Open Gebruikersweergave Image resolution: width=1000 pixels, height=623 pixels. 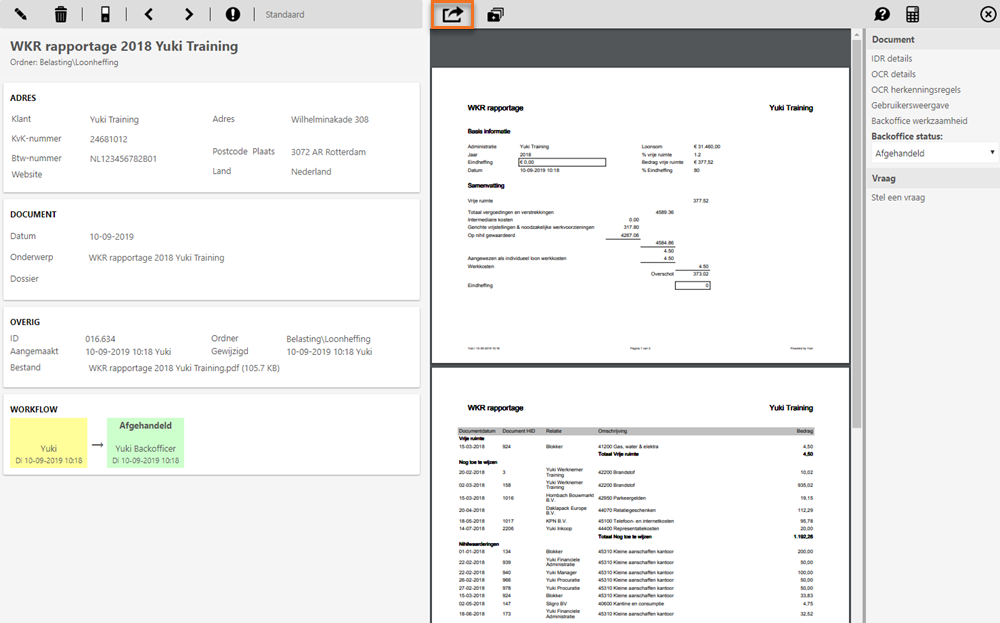coord(910,105)
